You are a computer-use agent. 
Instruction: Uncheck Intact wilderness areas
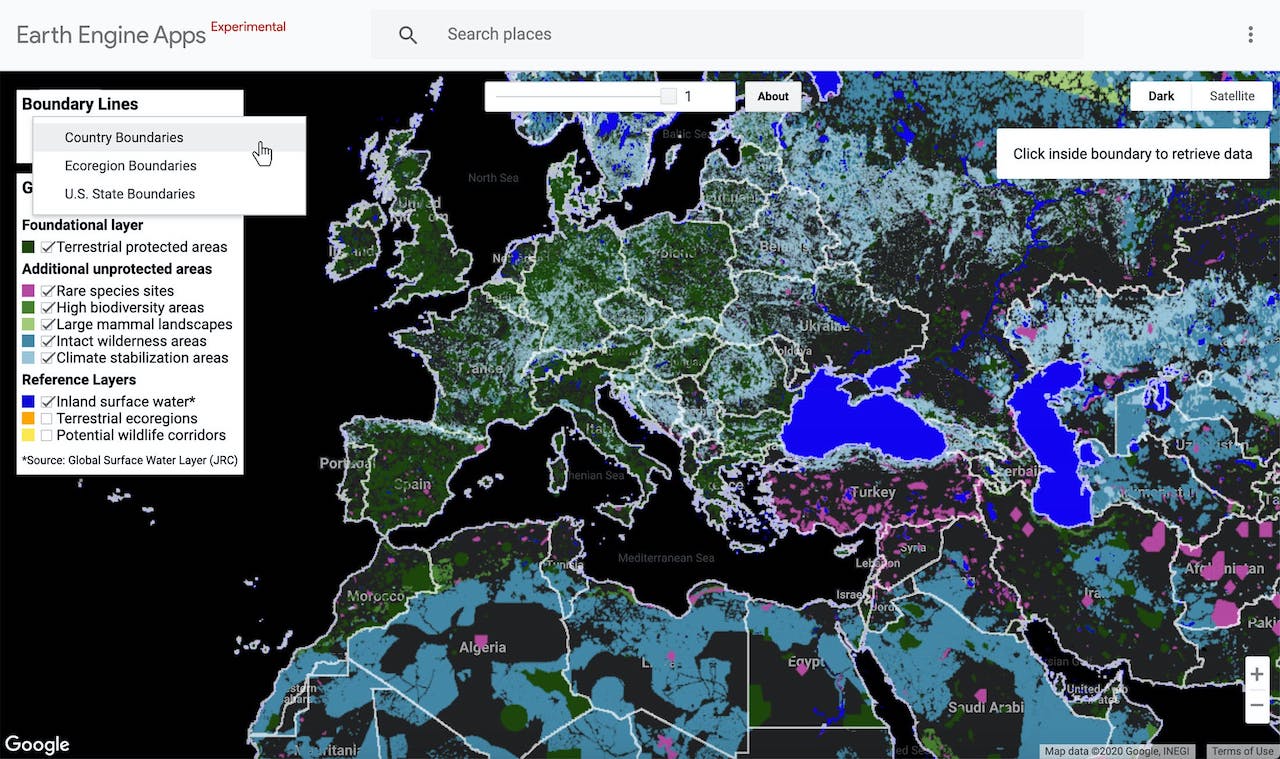click(x=47, y=340)
